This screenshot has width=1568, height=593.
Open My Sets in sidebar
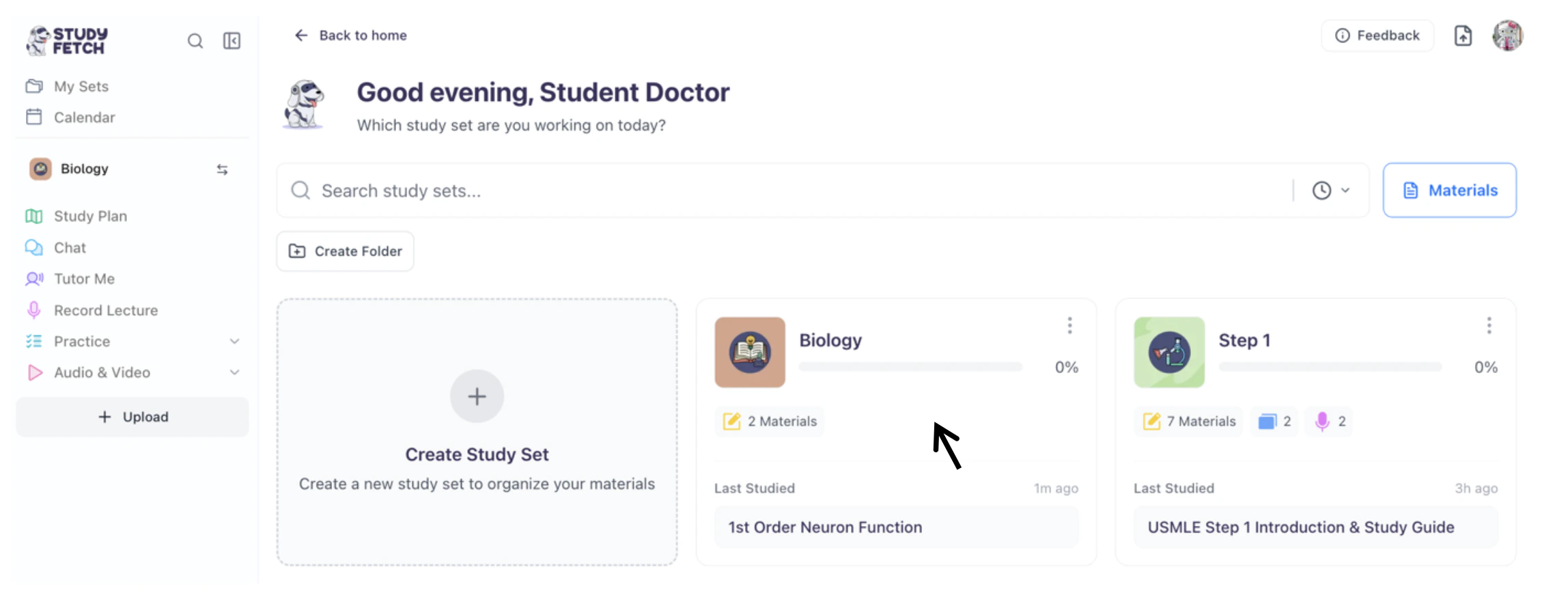point(81,87)
